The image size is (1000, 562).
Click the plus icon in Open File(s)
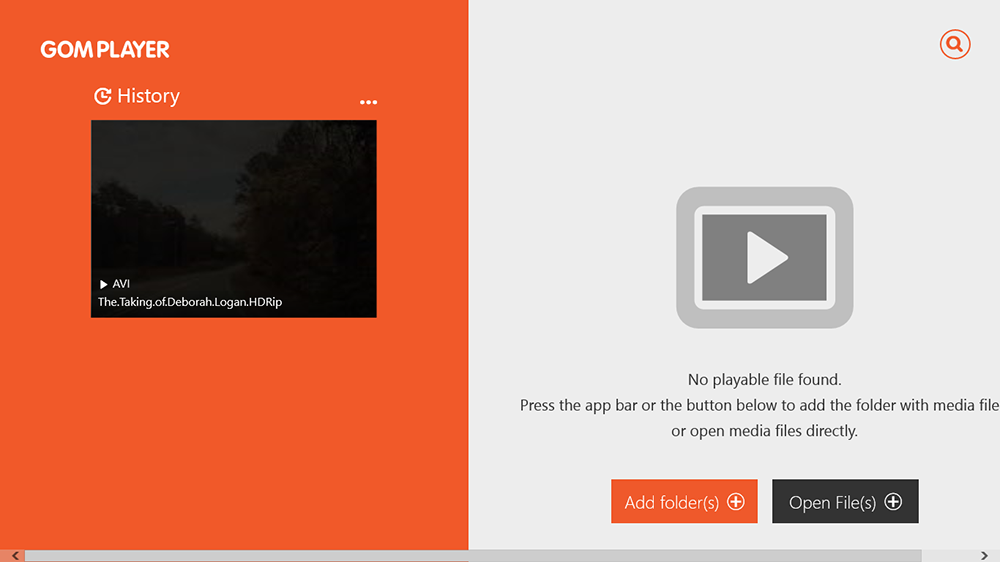893,501
